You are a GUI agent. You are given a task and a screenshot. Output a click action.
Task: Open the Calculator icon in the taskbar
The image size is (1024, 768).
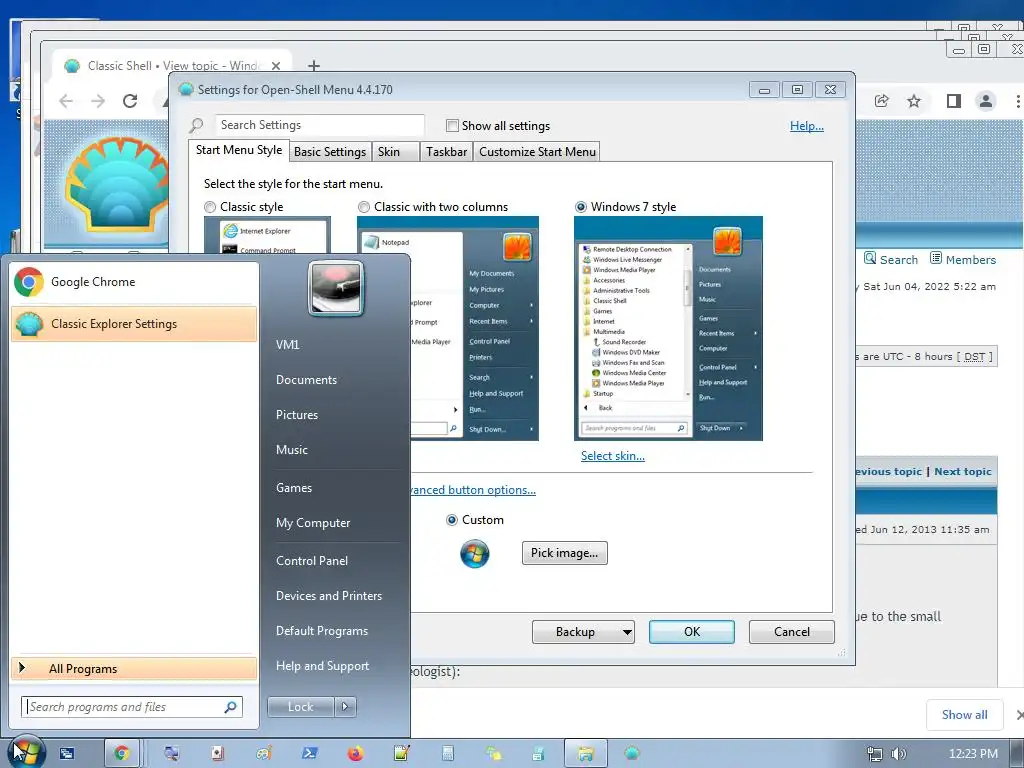tap(447, 754)
